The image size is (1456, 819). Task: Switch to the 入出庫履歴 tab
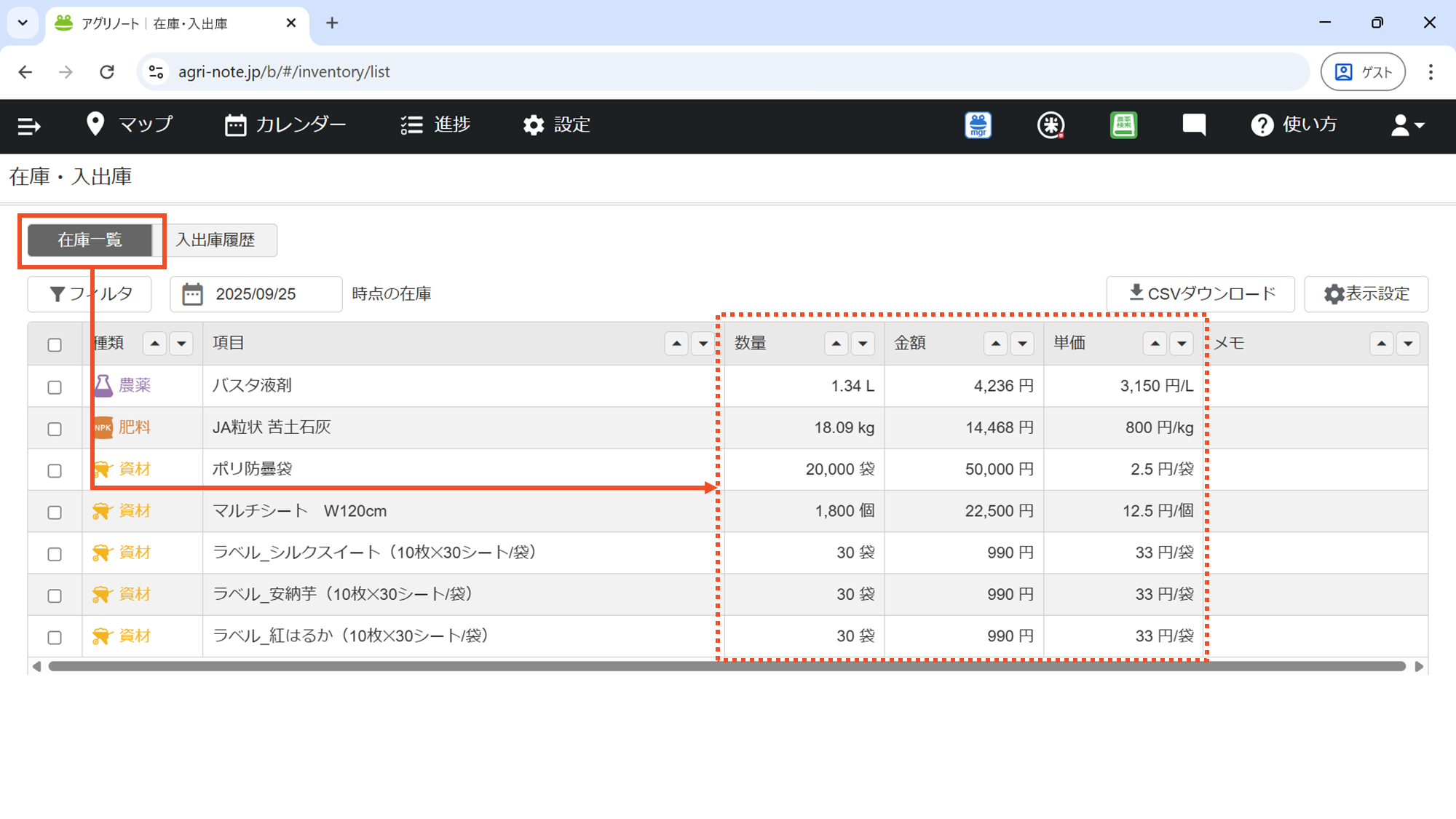click(x=215, y=240)
